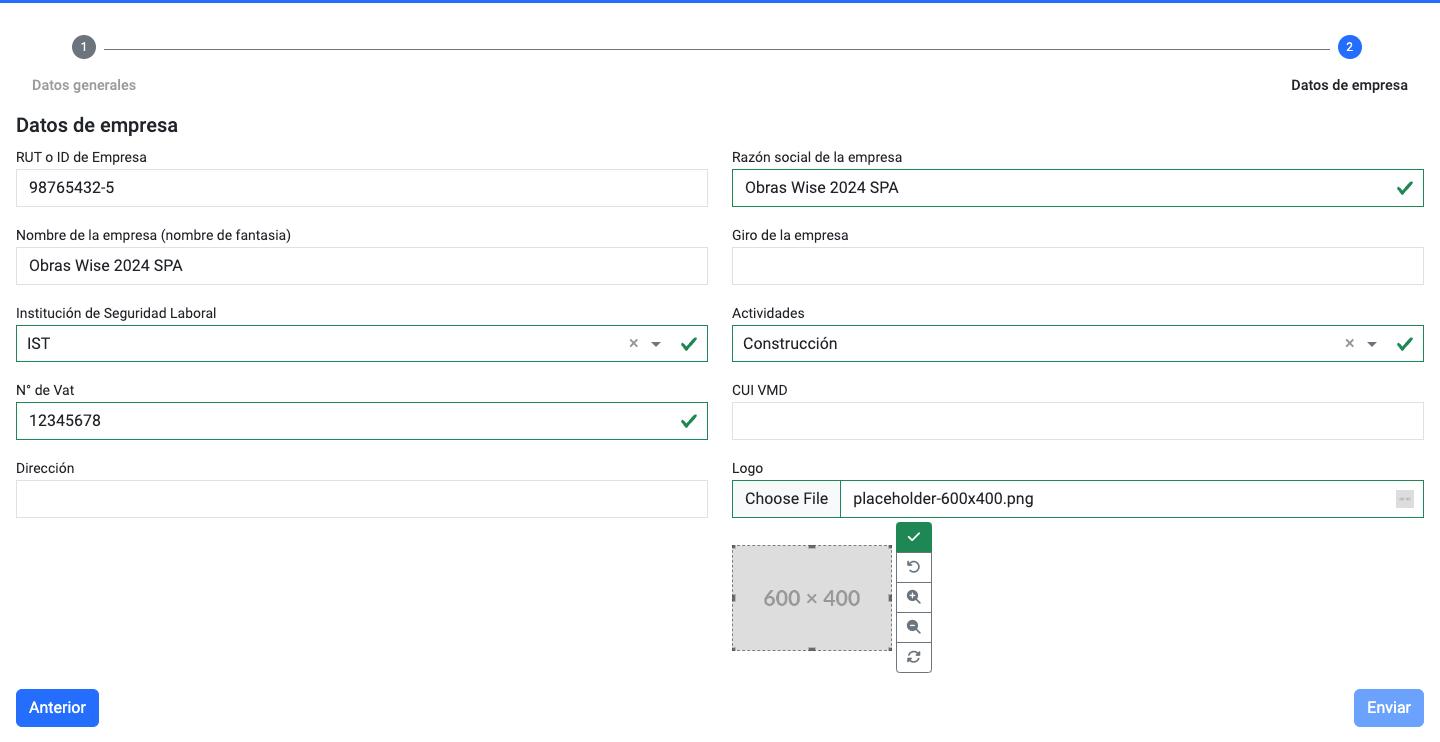Clear the IST selection with the X

[633, 343]
